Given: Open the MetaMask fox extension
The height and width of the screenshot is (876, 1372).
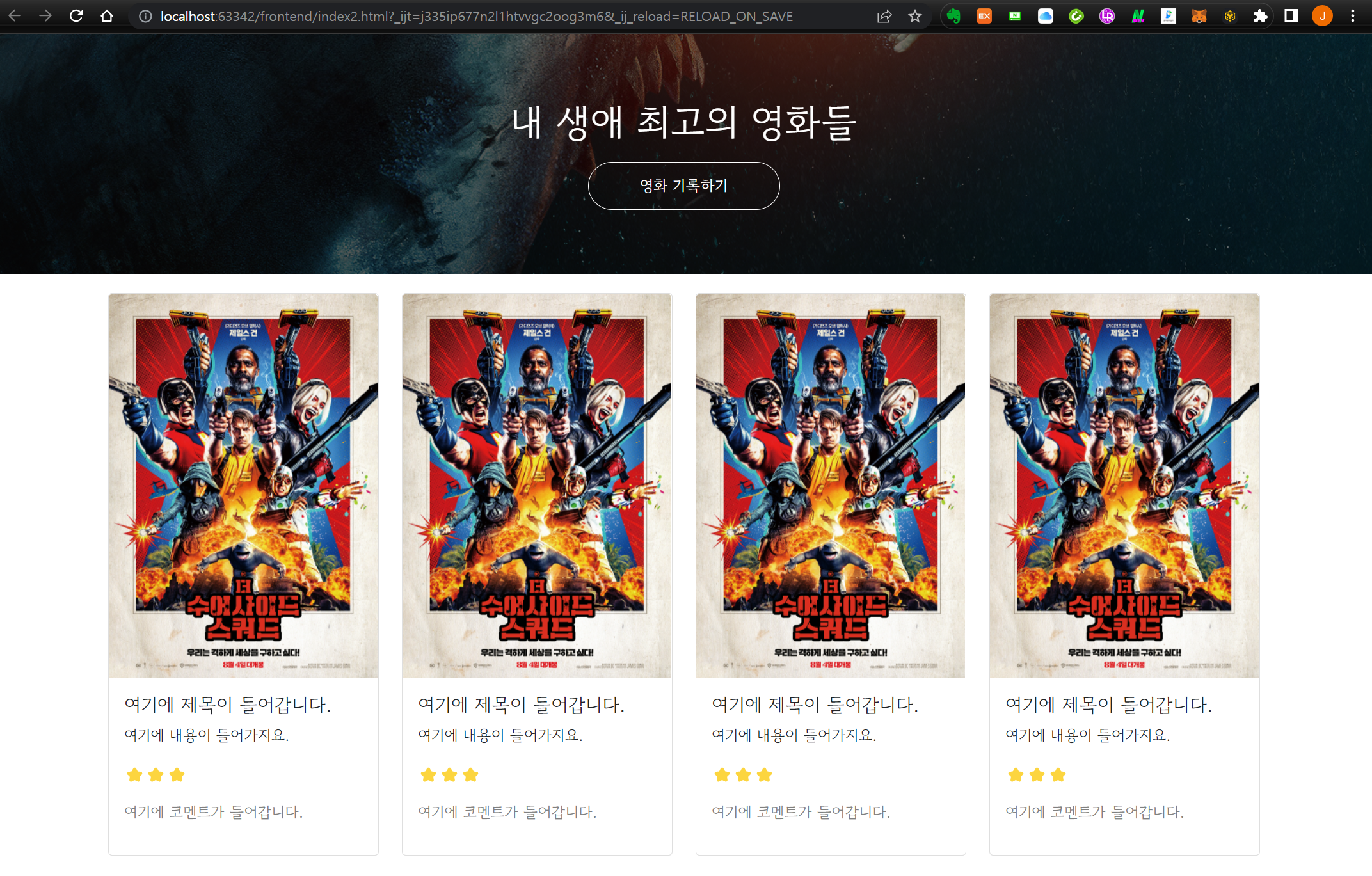Looking at the screenshot, I should pos(1199,16).
